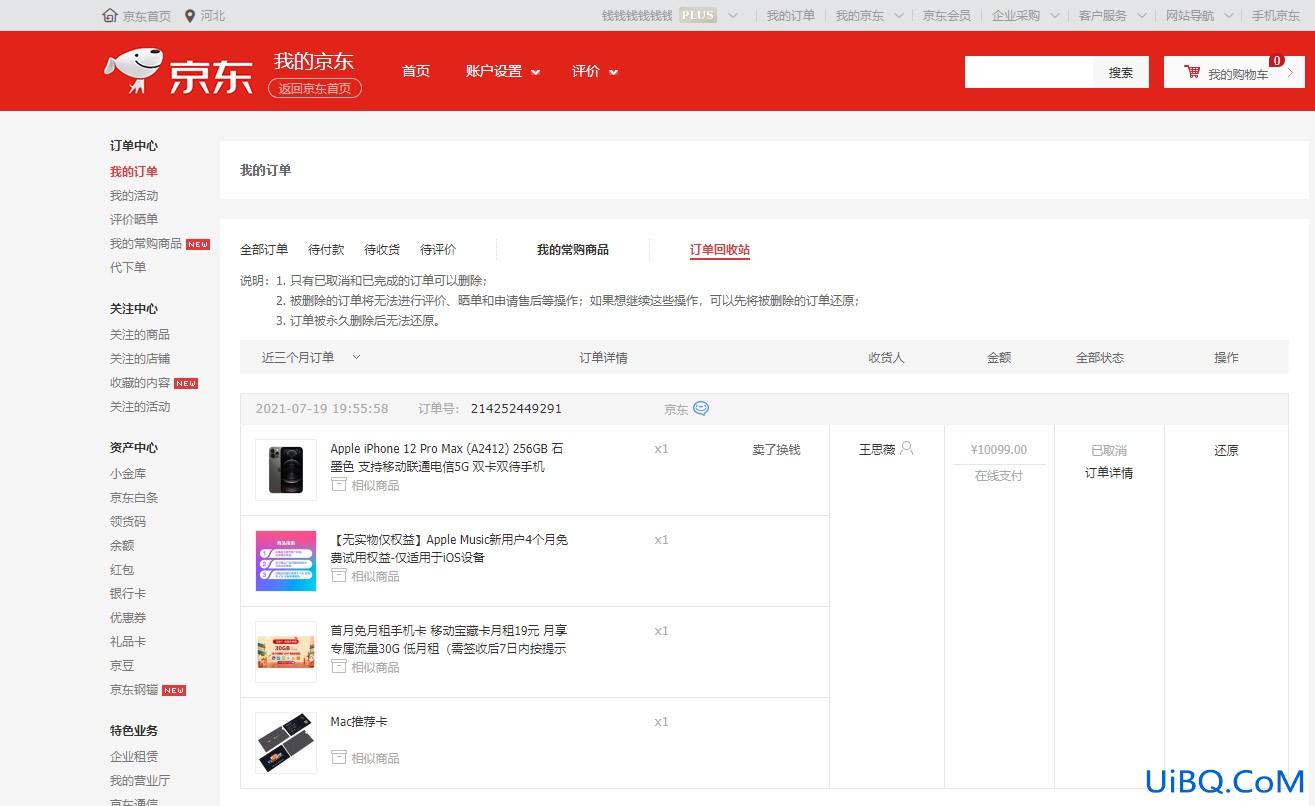The image size is (1315, 806).
Task: Click the 卖了换钱 link
Action: coord(776,449)
